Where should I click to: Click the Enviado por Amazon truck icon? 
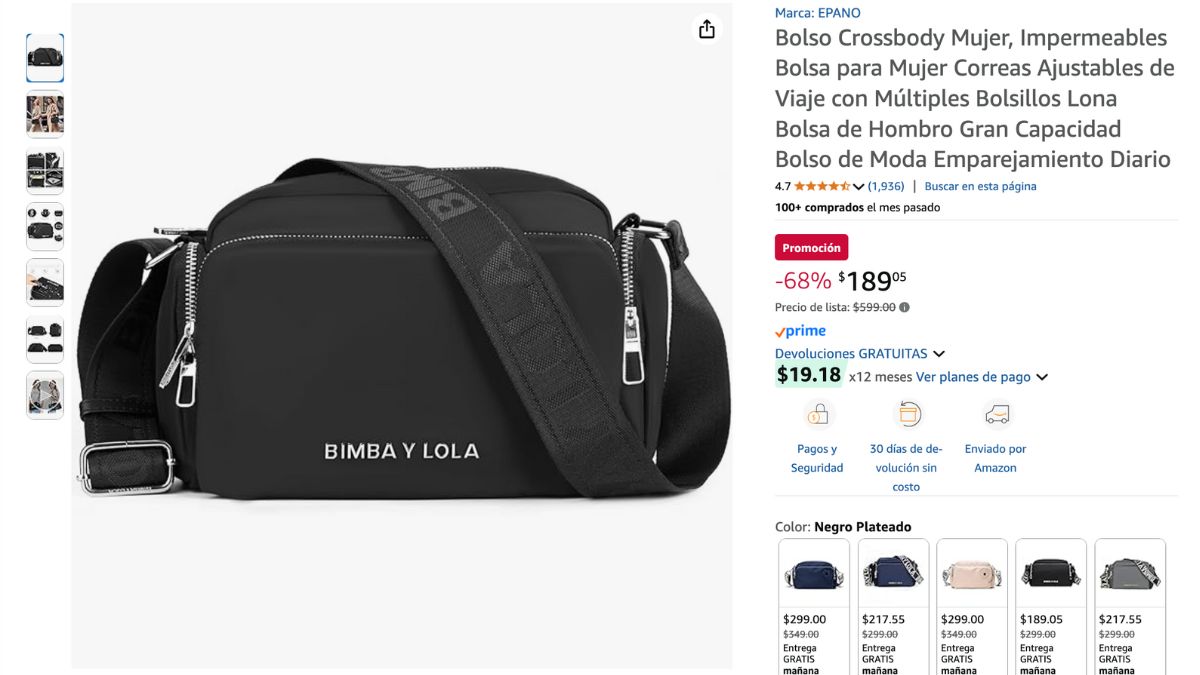tap(997, 414)
